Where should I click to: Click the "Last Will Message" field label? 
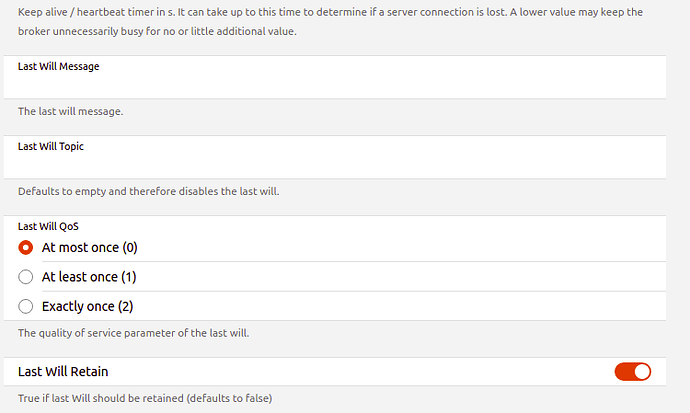(x=58, y=67)
